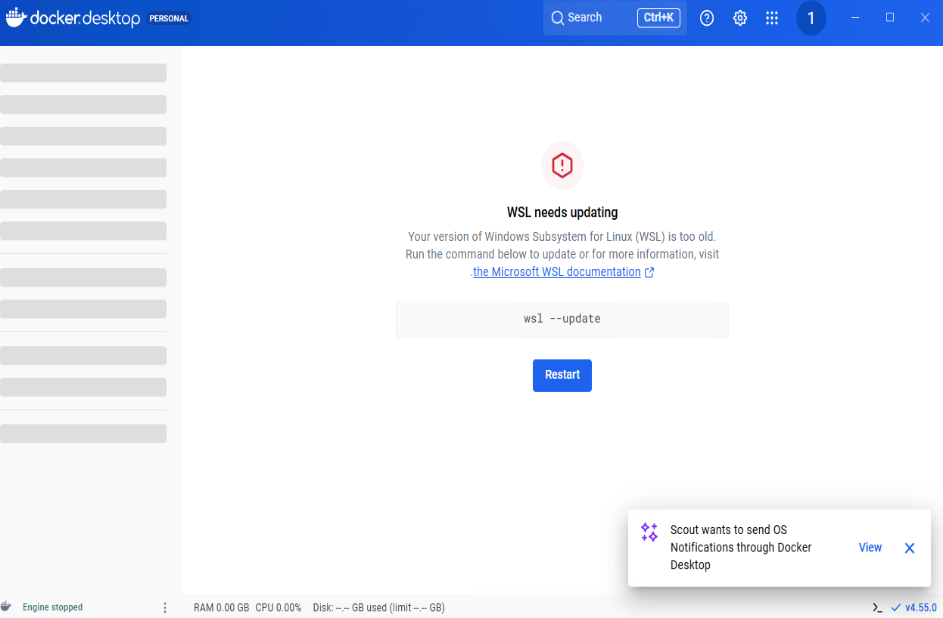Click the Scout sparkle notification icon
943x618 pixels.
coord(649,532)
